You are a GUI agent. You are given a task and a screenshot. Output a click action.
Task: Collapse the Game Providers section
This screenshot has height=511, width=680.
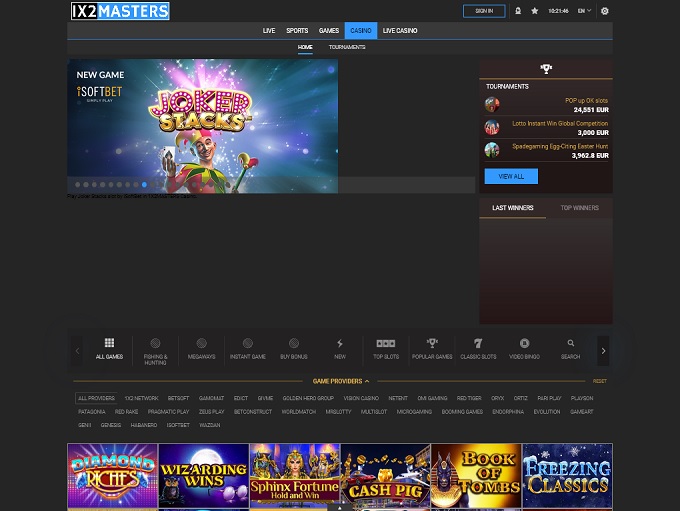(x=340, y=381)
